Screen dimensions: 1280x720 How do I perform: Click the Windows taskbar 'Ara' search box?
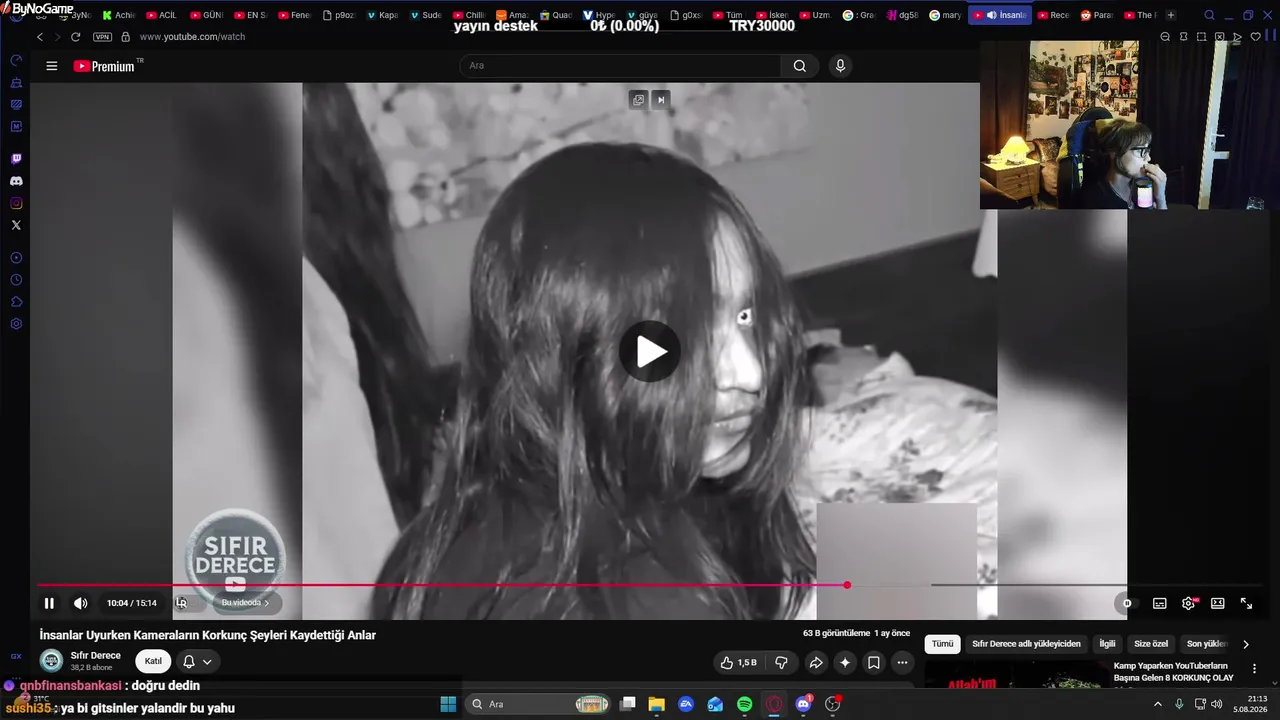(538, 704)
